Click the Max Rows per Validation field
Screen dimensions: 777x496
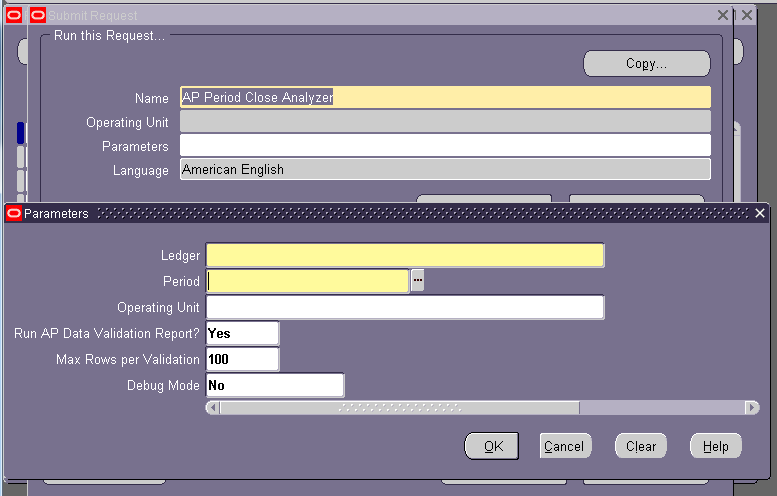pyautogui.click(x=242, y=359)
